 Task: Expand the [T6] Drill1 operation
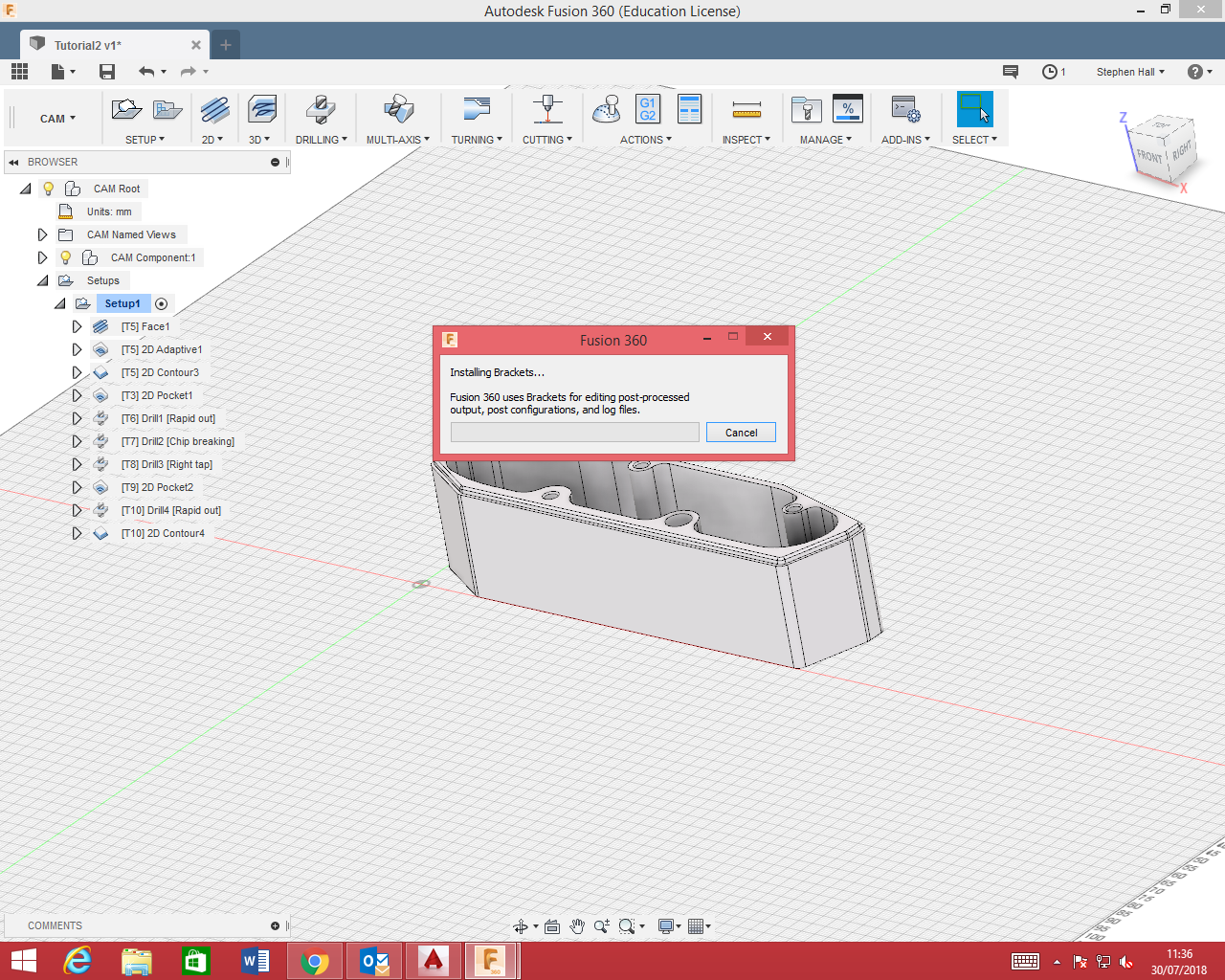tap(77, 418)
